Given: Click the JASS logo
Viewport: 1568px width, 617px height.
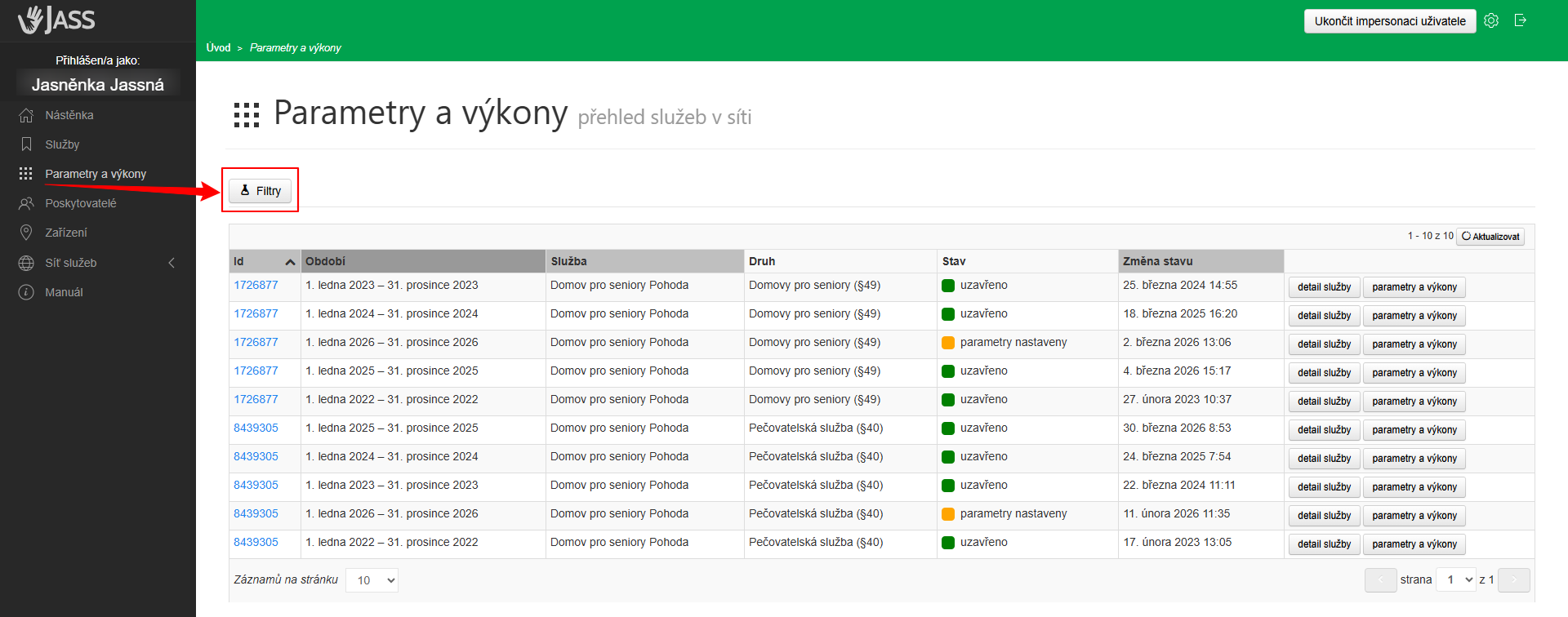Looking at the screenshot, I should [56, 20].
